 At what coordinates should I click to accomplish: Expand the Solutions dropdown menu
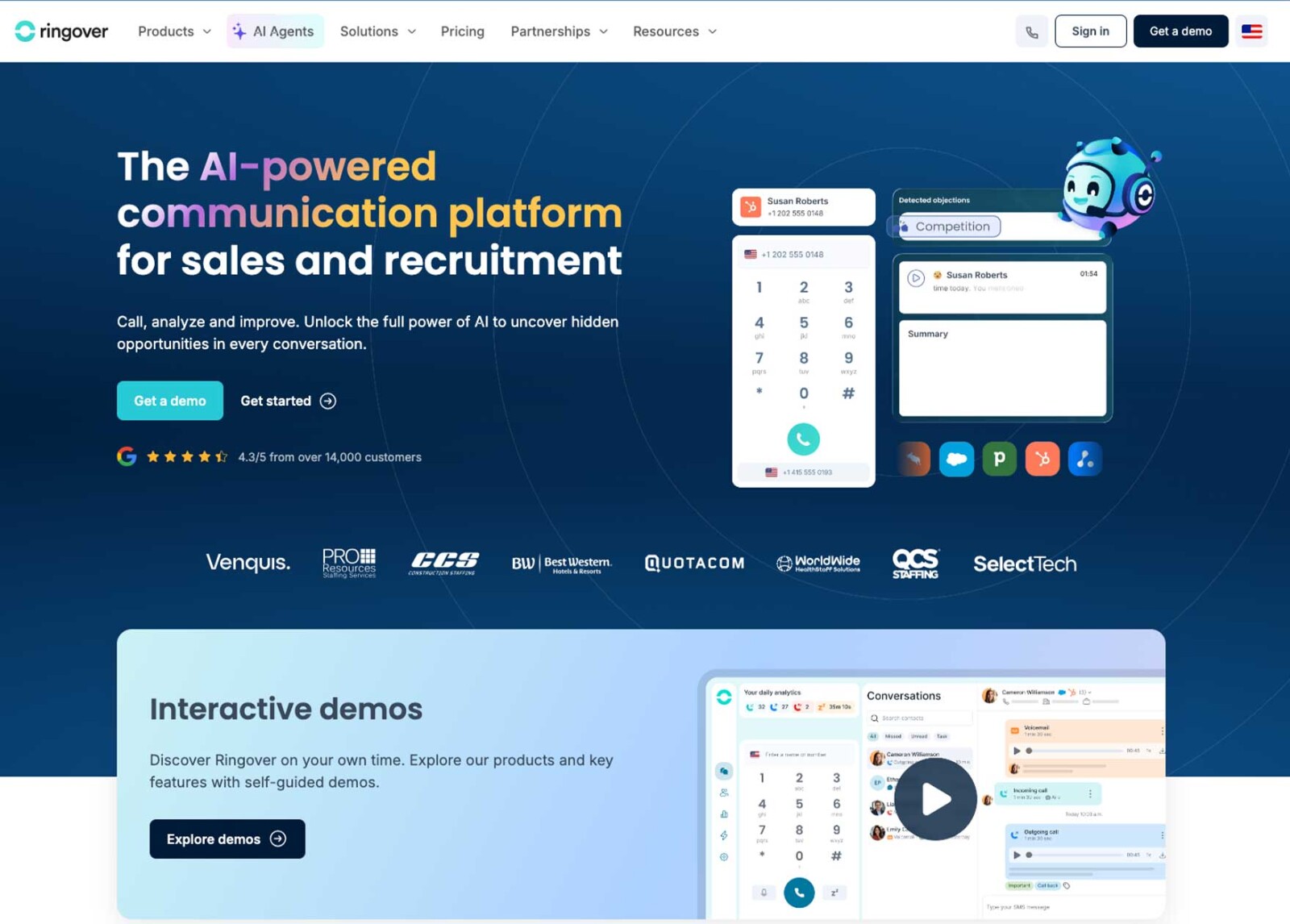pos(378,31)
